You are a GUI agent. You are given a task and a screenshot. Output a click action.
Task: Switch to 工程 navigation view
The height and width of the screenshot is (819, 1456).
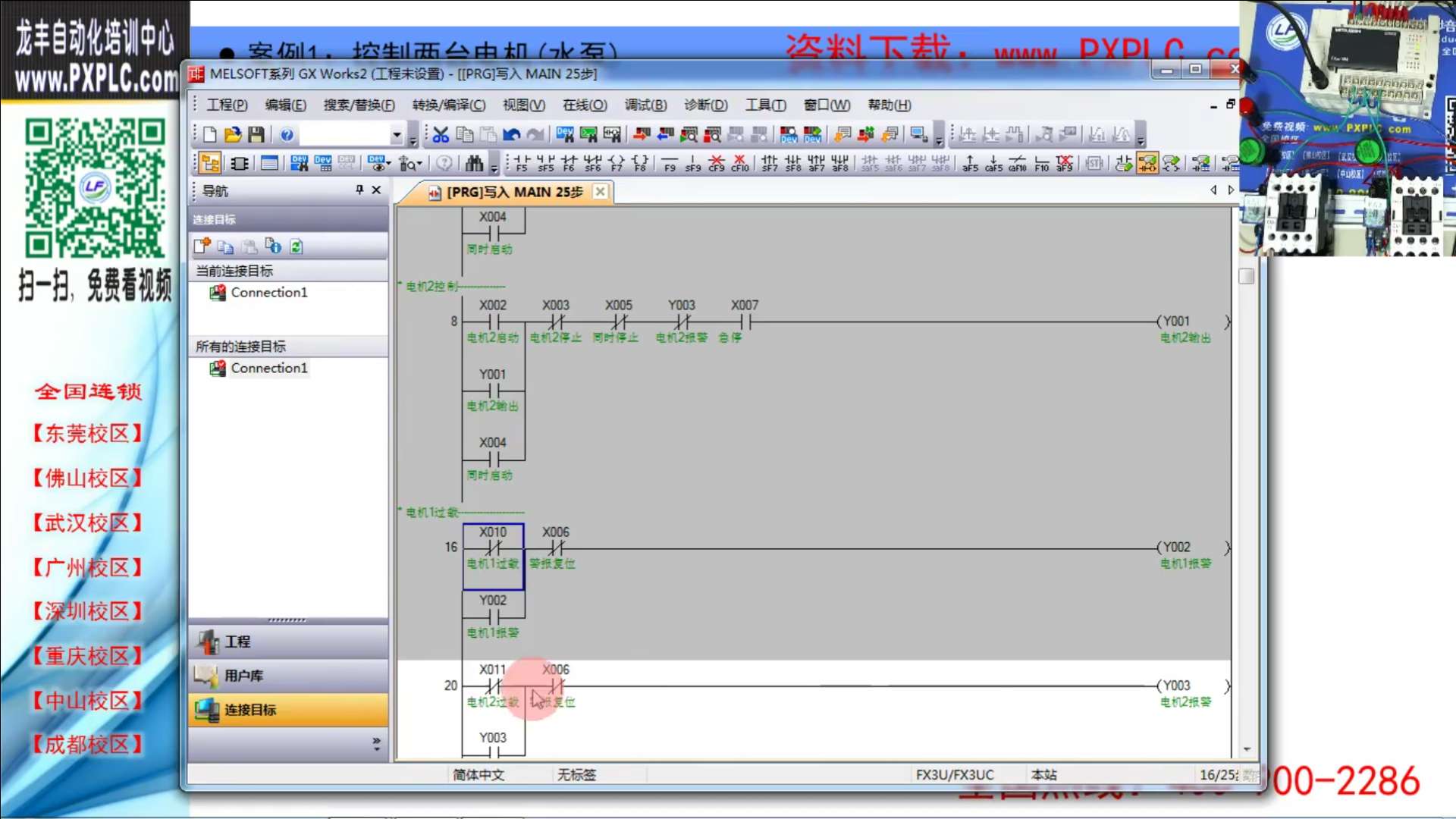(x=288, y=642)
